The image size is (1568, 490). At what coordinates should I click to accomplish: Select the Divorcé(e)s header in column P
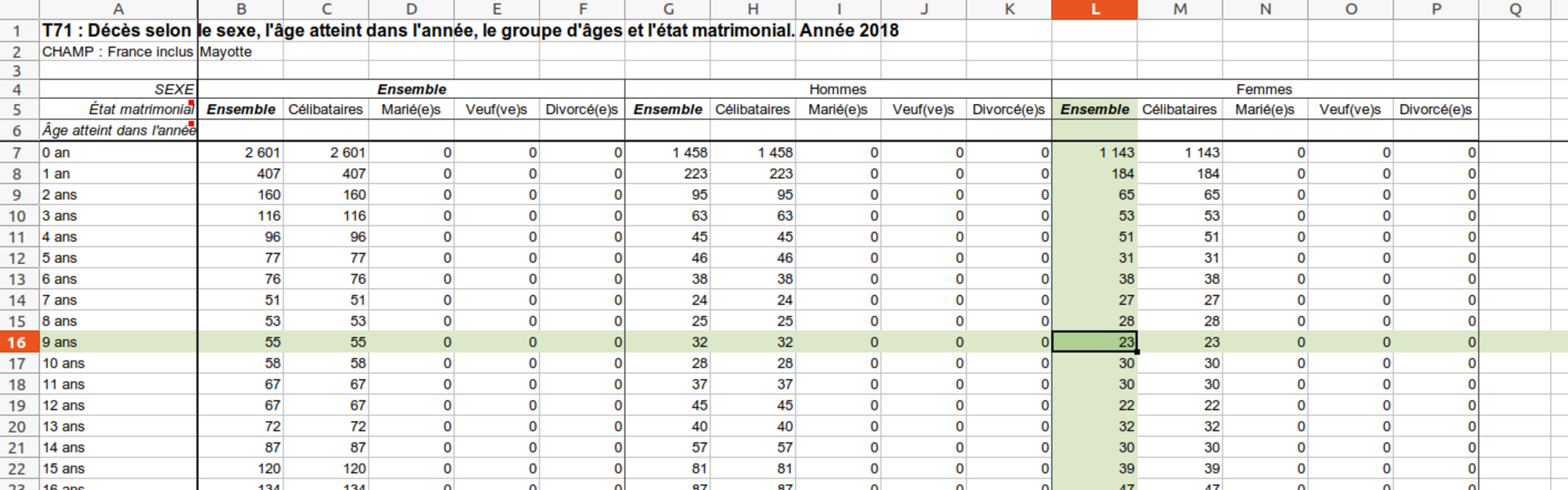(1435, 110)
